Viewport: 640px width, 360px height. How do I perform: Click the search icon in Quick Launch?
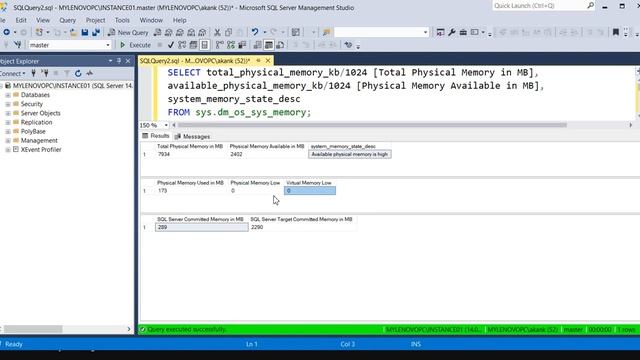click(591, 6)
